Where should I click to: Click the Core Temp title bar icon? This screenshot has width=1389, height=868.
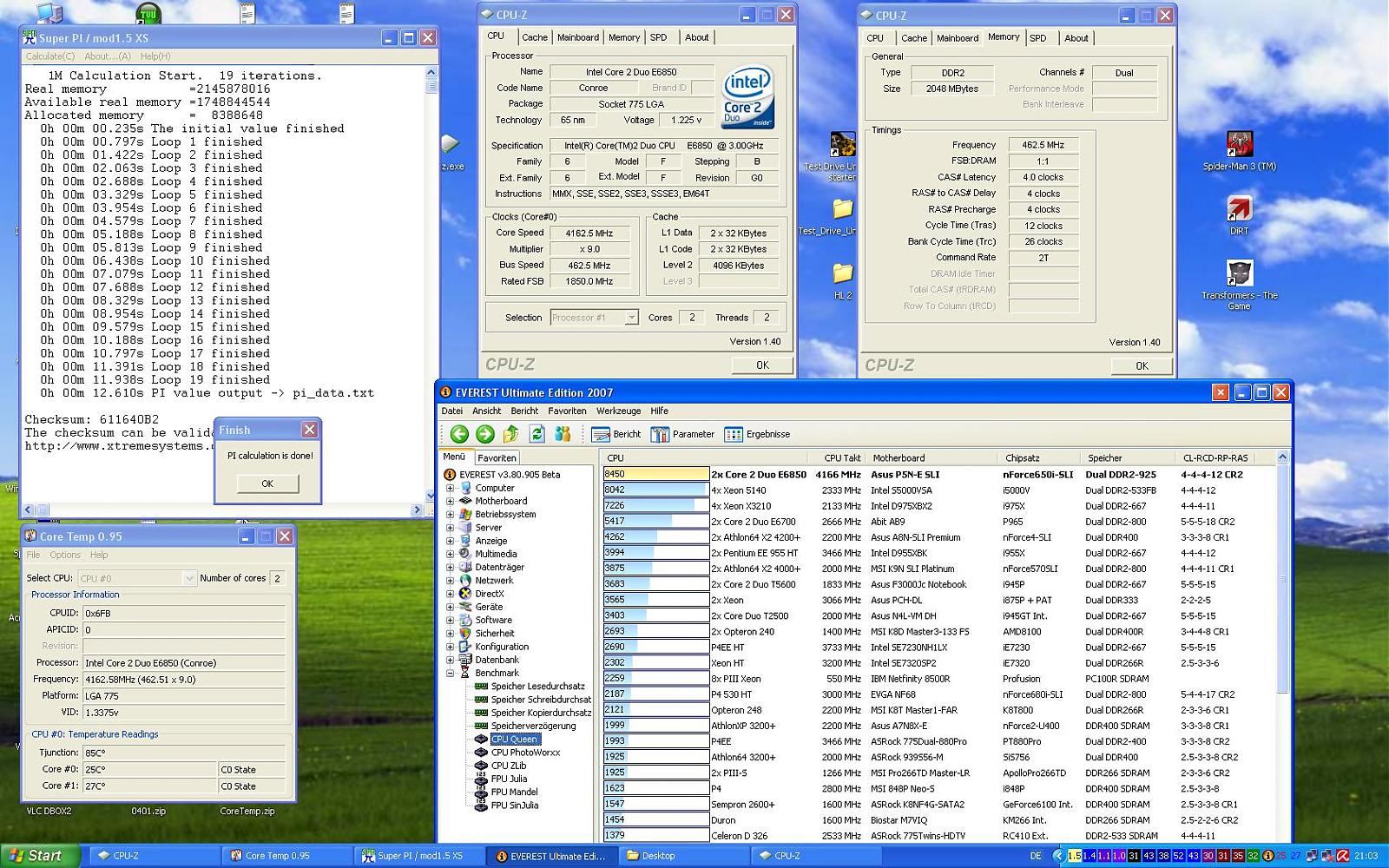tap(30, 536)
